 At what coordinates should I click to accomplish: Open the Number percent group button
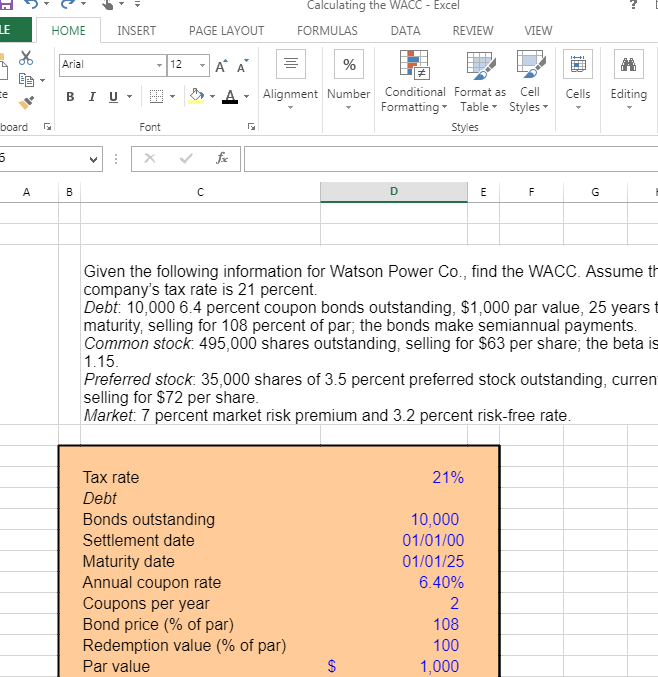click(348, 80)
